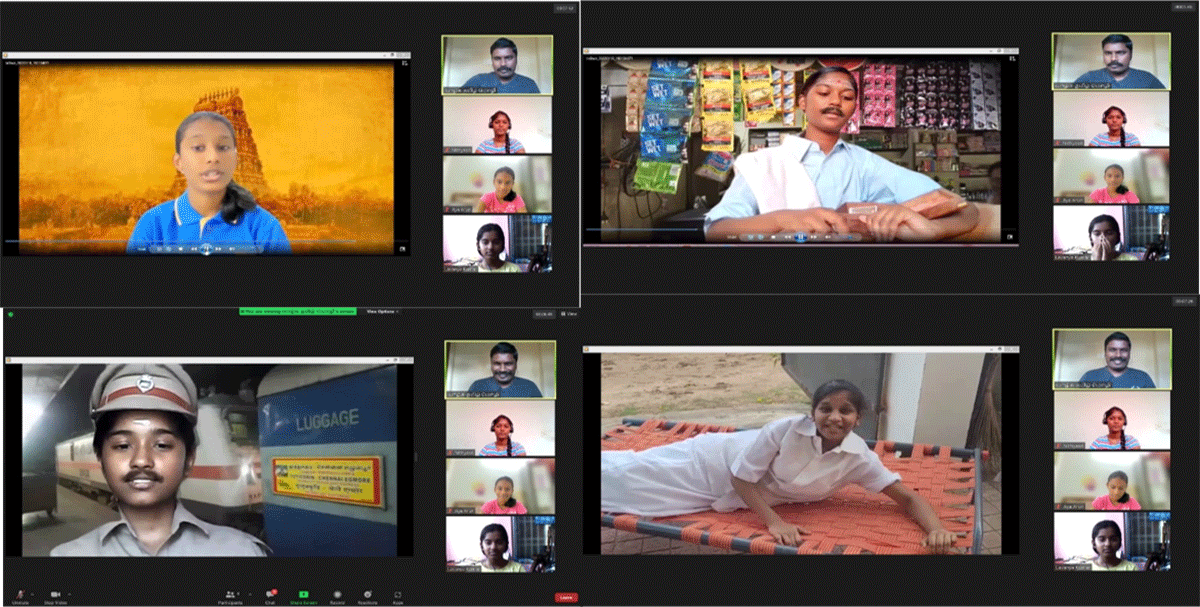The height and width of the screenshot is (607, 1200).
Task: Click the Stop Video camera icon
Action: click(55, 594)
